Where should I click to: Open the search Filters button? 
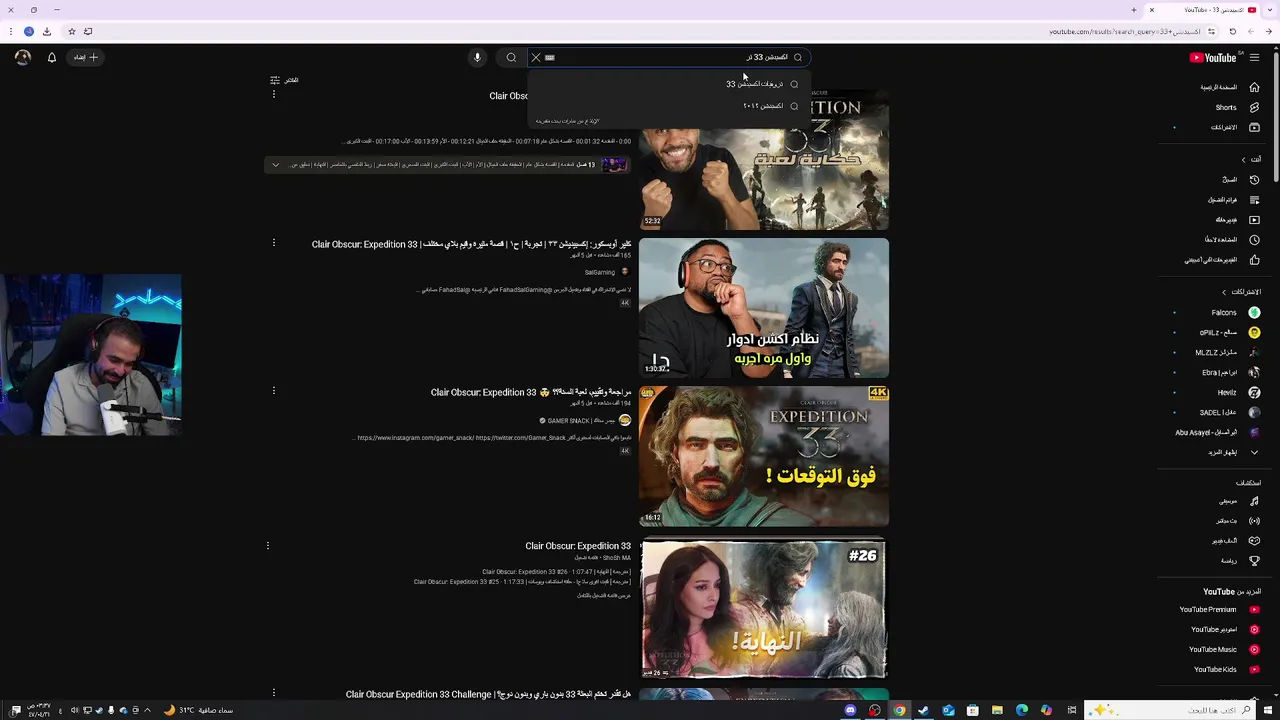click(284, 80)
